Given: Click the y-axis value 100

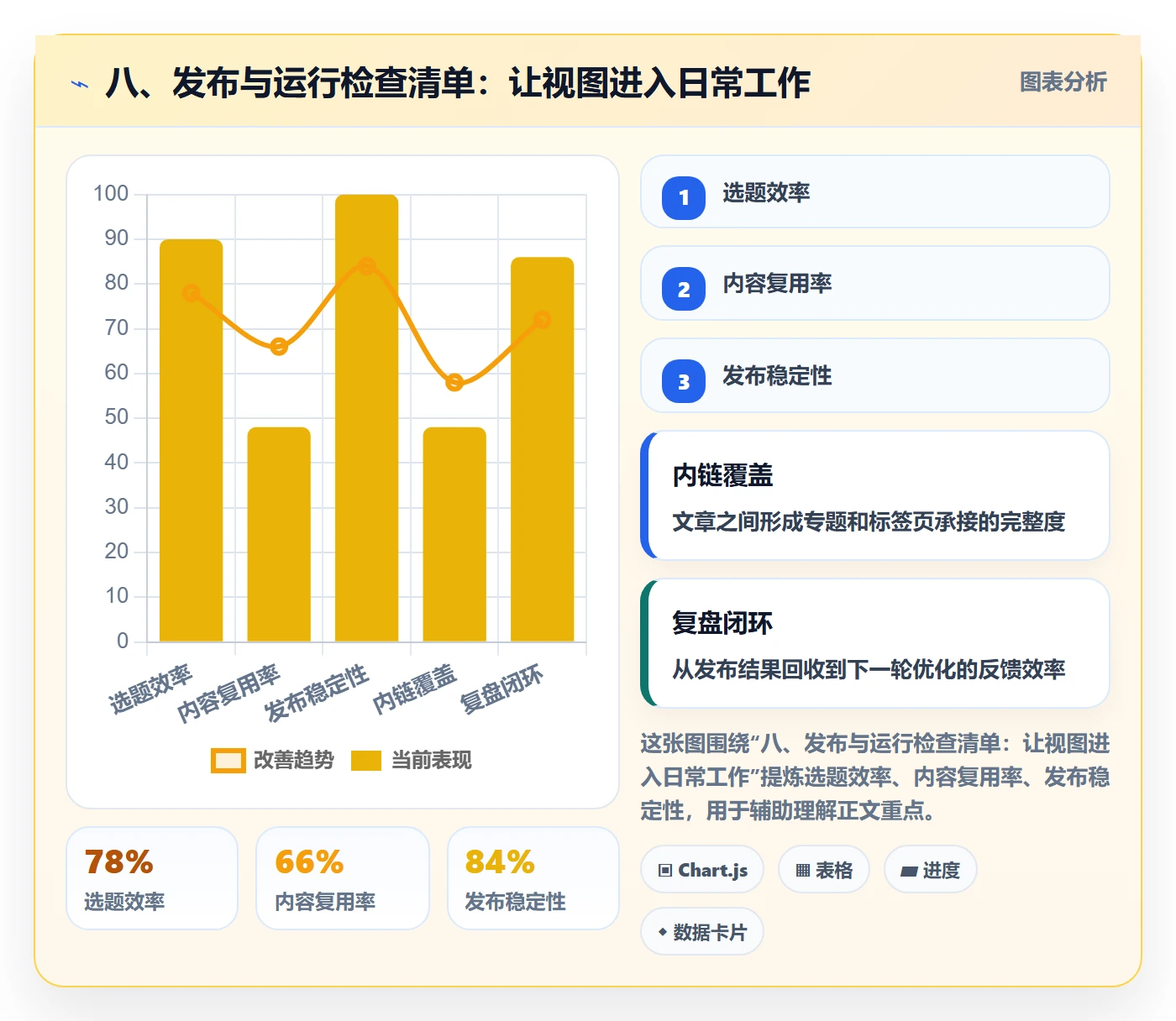Looking at the screenshot, I should click(x=111, y=194).
